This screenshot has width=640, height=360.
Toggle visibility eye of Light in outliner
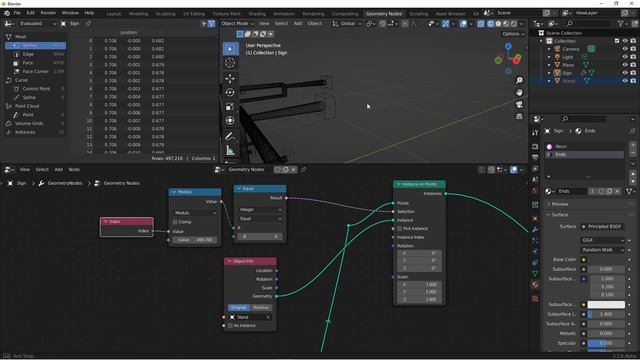pyautogui.click(x=625, y=57)
